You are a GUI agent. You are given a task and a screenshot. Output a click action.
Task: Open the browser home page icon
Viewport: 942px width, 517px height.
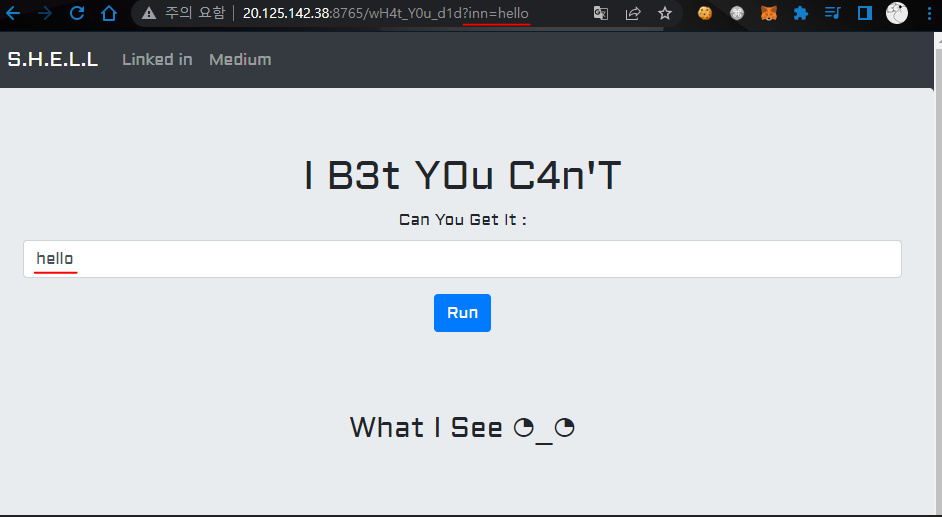coord(109,13)
